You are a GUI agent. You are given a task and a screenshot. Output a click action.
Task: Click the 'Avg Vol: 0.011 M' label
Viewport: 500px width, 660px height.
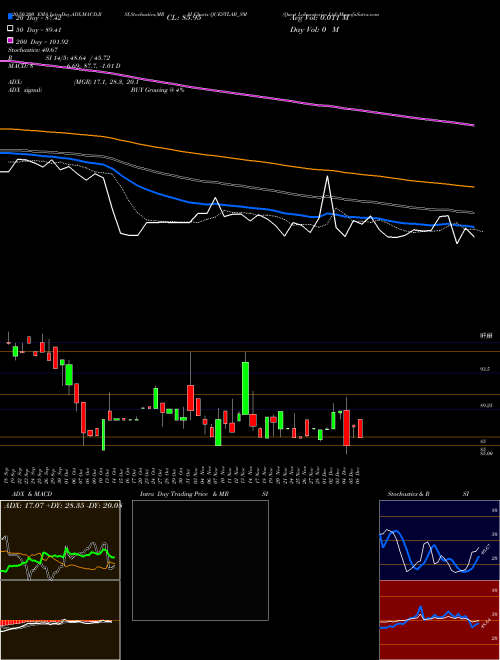click(x=320, y=18)
